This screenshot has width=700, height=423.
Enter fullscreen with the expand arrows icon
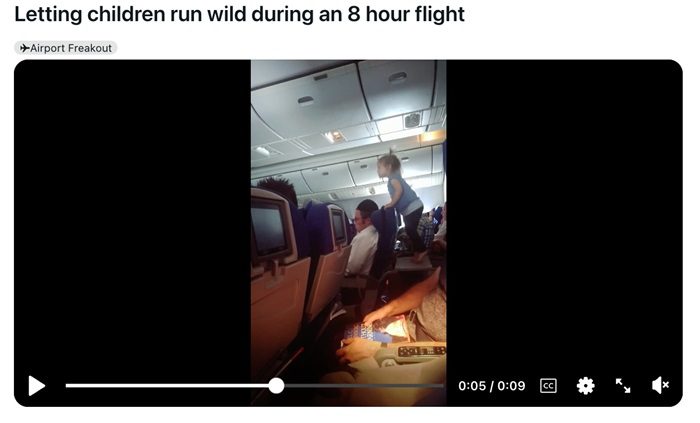click(623, 386)
